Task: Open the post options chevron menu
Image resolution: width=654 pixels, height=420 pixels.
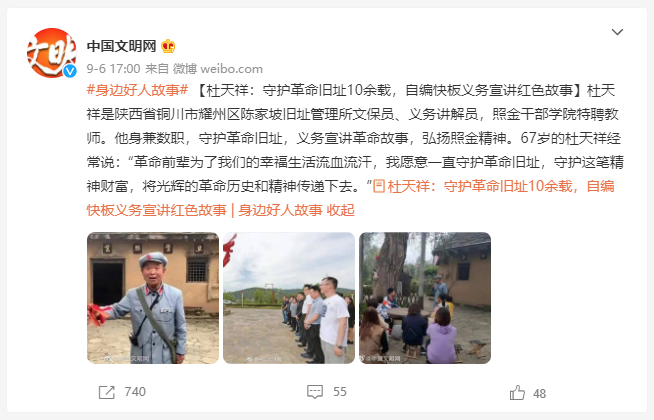Action: [617, 32]
